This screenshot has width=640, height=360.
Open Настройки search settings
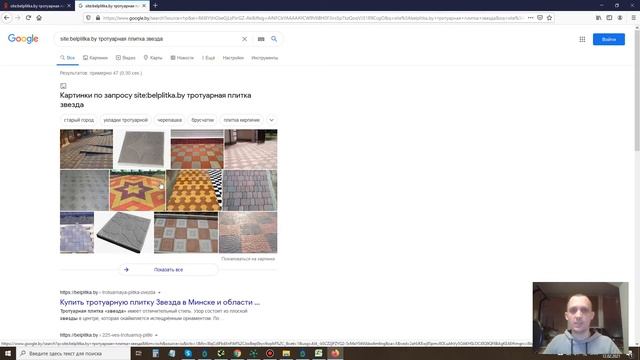click(x=233, y=58)
